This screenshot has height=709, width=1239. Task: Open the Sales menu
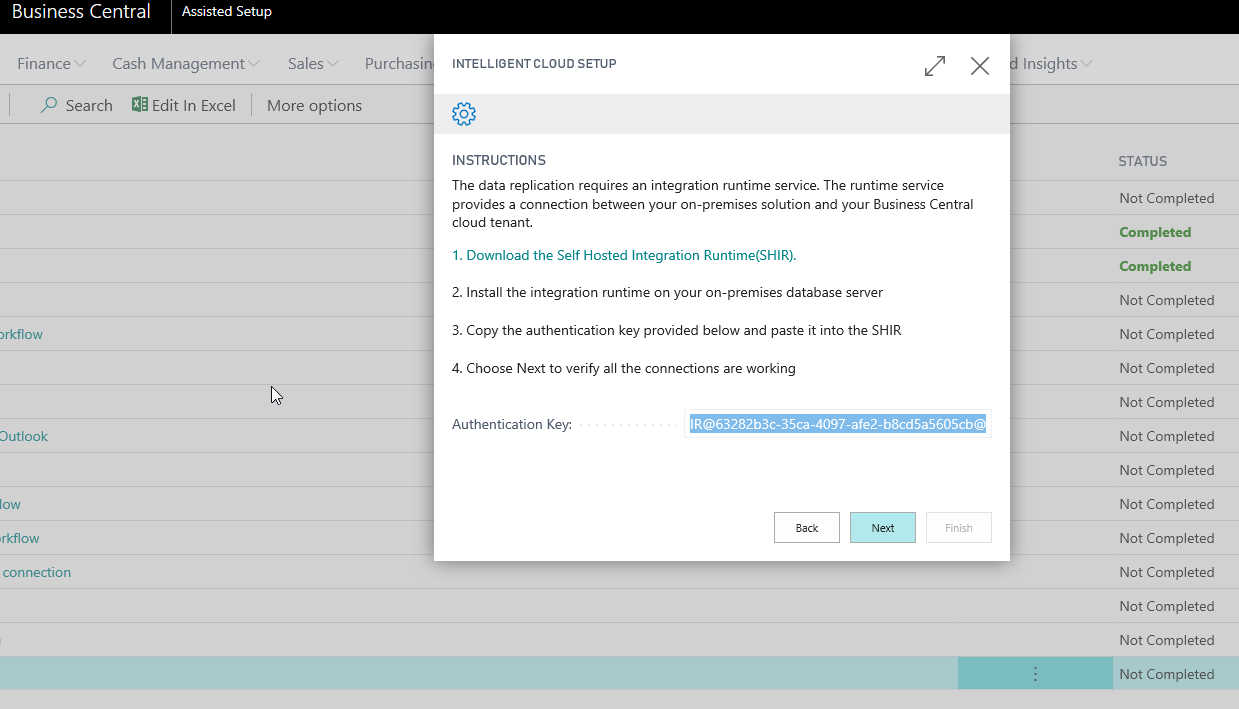313,63
